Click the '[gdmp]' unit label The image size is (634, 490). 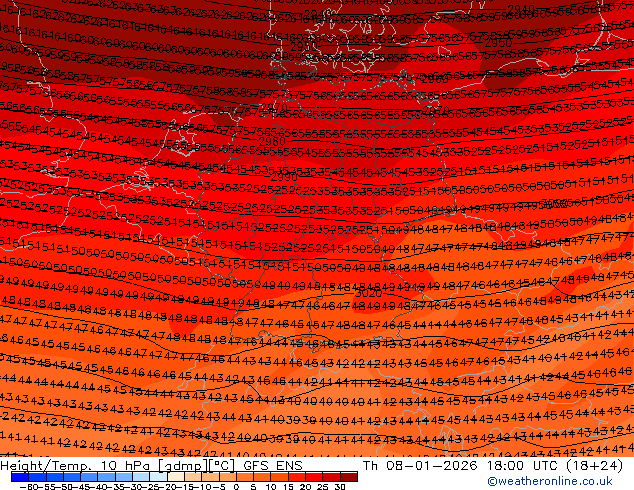[x=182, y=466]
